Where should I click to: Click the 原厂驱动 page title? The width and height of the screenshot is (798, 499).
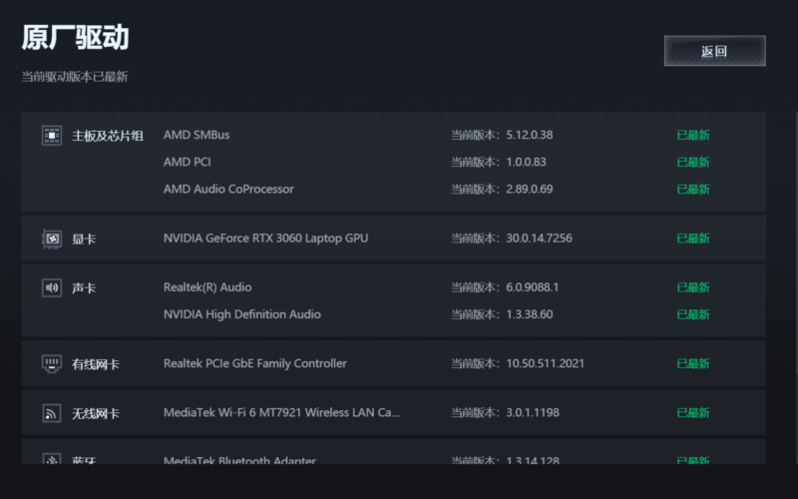point(75,38)
